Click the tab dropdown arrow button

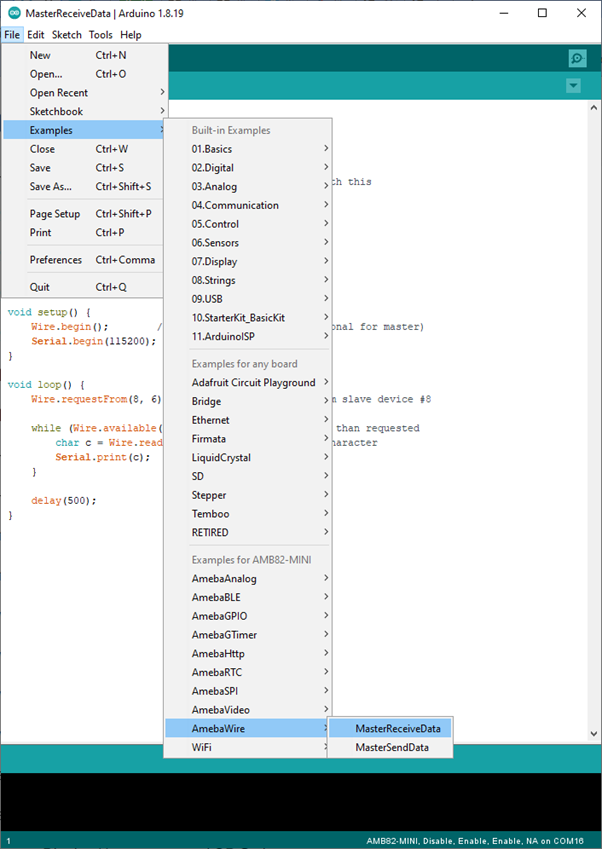(x=573, y=86)
